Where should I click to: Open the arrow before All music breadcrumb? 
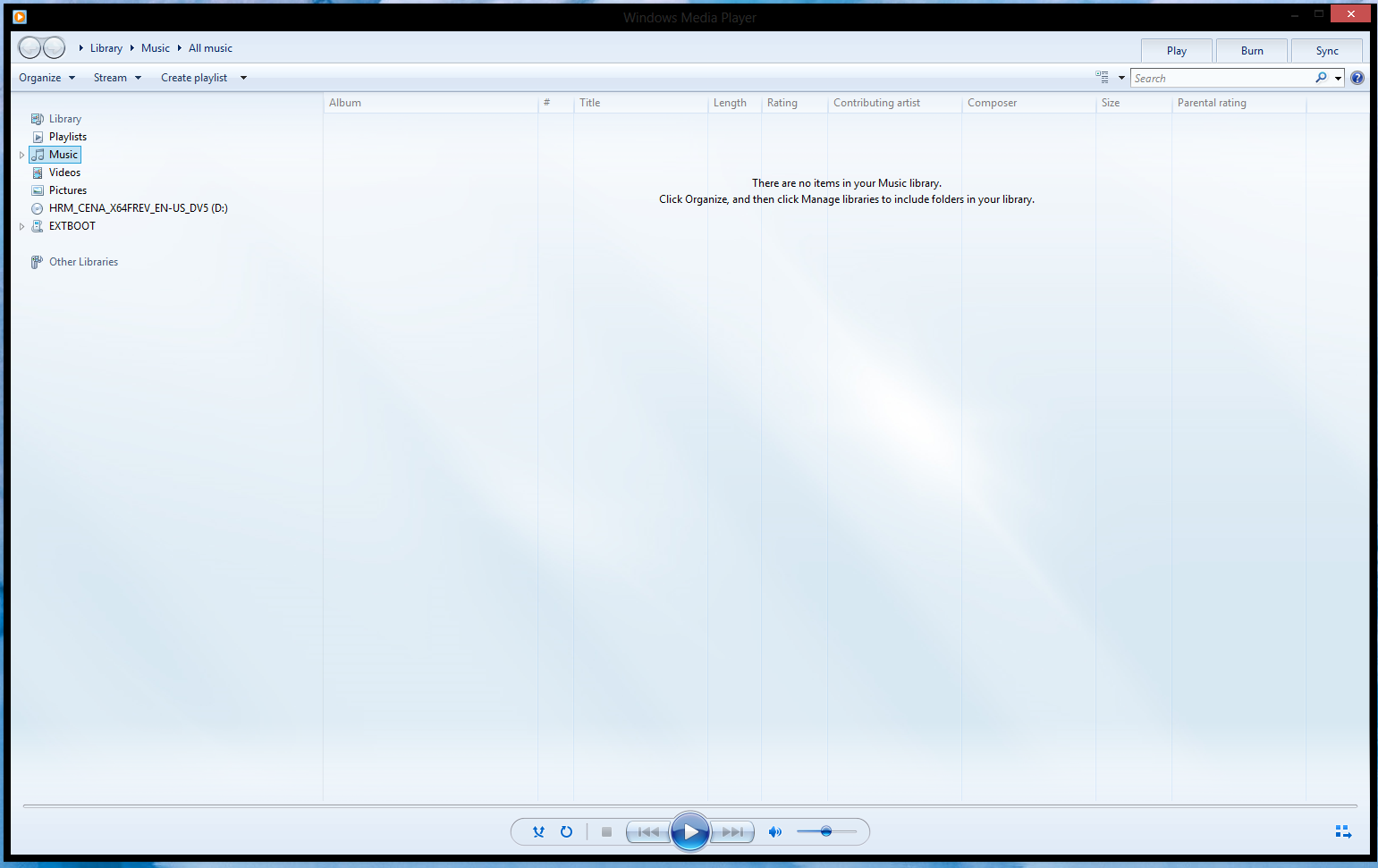click(x=179, y=48)
